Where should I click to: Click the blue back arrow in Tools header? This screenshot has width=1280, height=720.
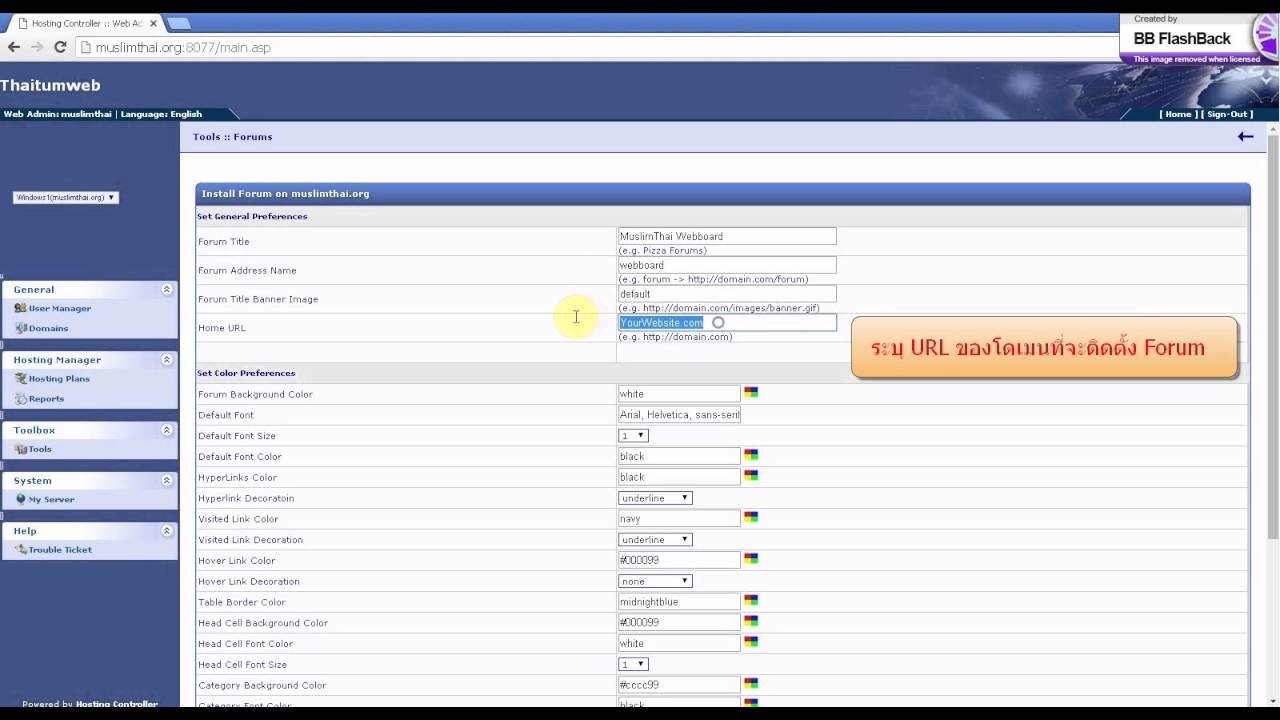click(1245, 136)
